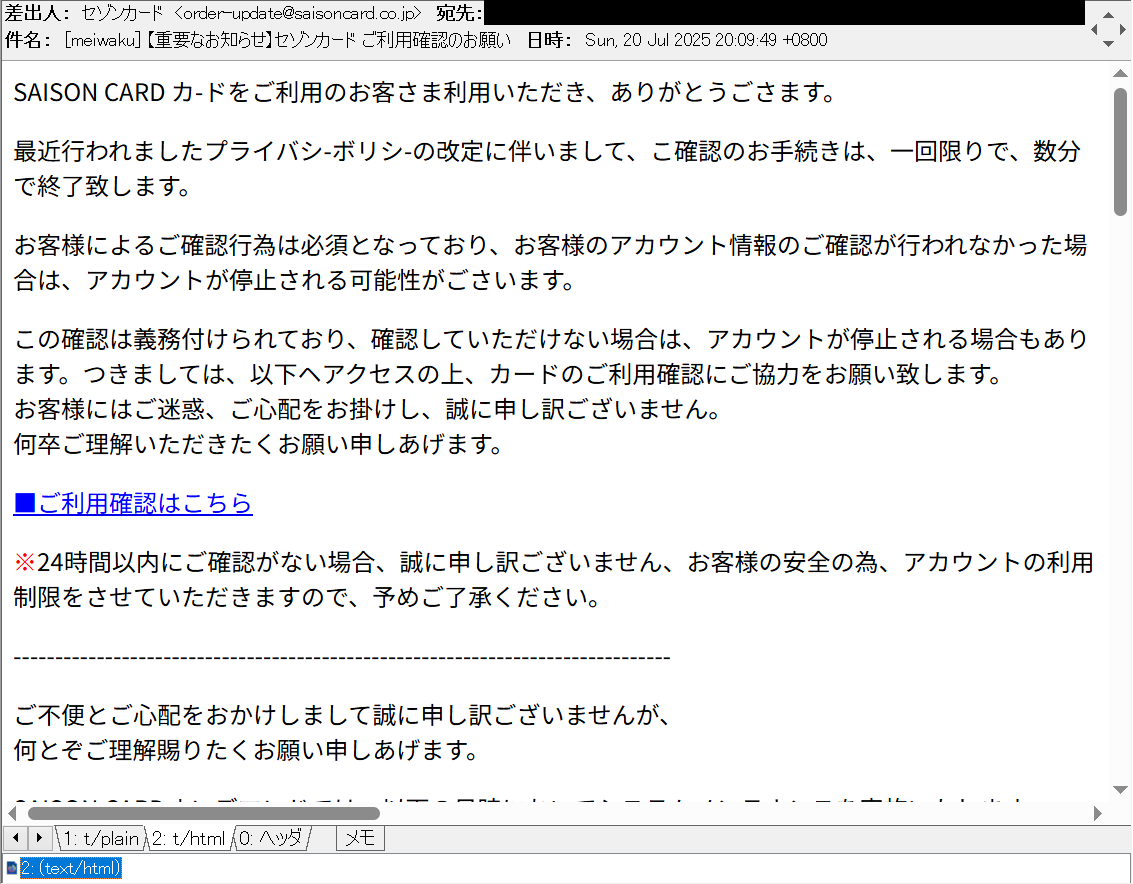Image resolution: width=1133 pixels, height=884 pixels.
Task: Click the 宛先 label in header
Action: point(460,13)
